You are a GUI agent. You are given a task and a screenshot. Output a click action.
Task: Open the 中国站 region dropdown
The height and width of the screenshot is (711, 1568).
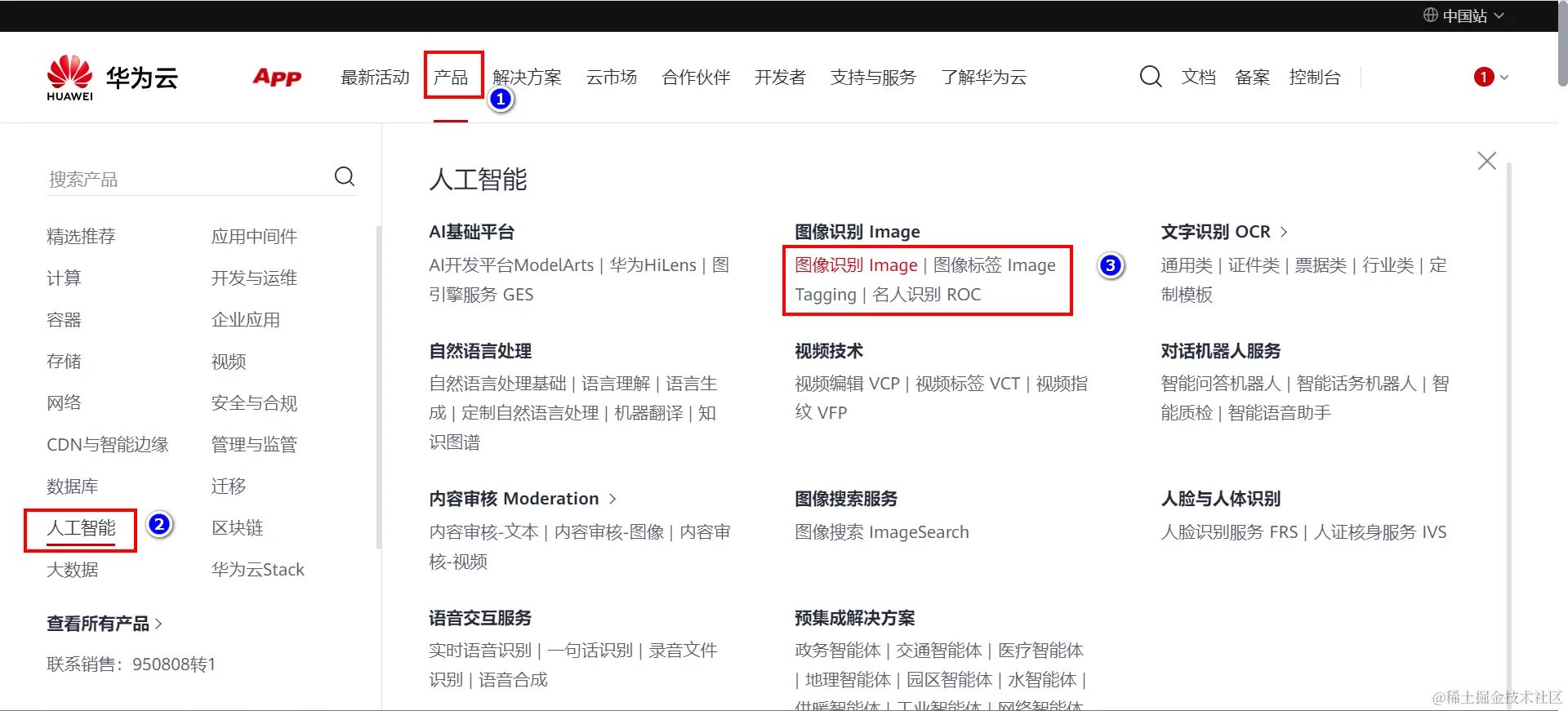pyautogui.click(x=1464, y=16)
